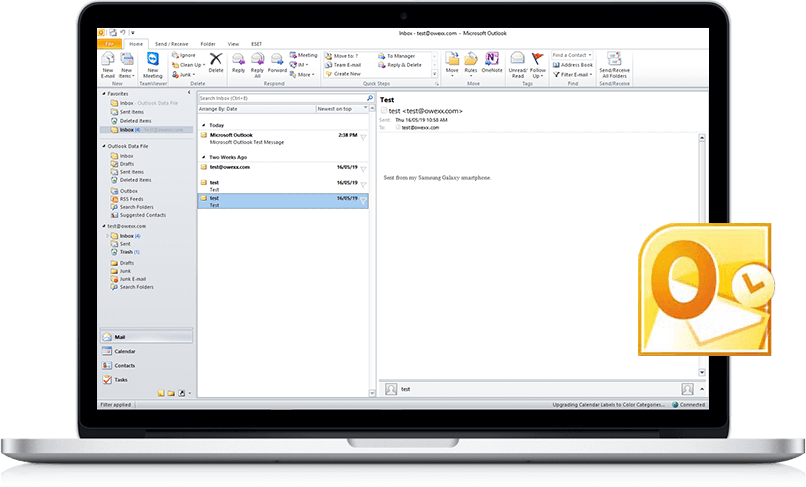The height and width of the screenshot is (487, 806).
Task: Click the Send/Receive icon in the quick access toolbar
Action: coord(113,32)
